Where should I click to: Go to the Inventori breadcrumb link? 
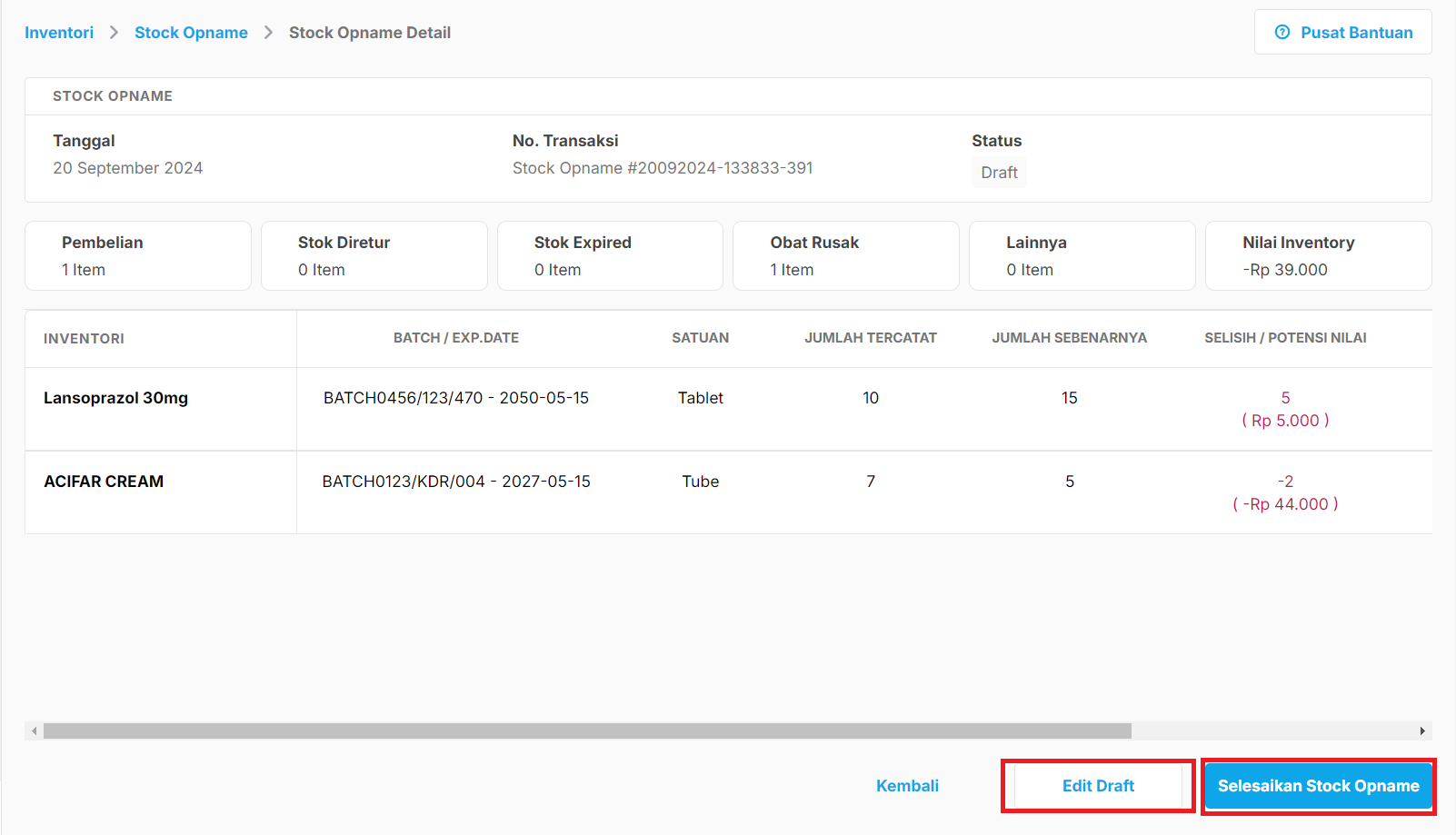click(x=59, y=33)
